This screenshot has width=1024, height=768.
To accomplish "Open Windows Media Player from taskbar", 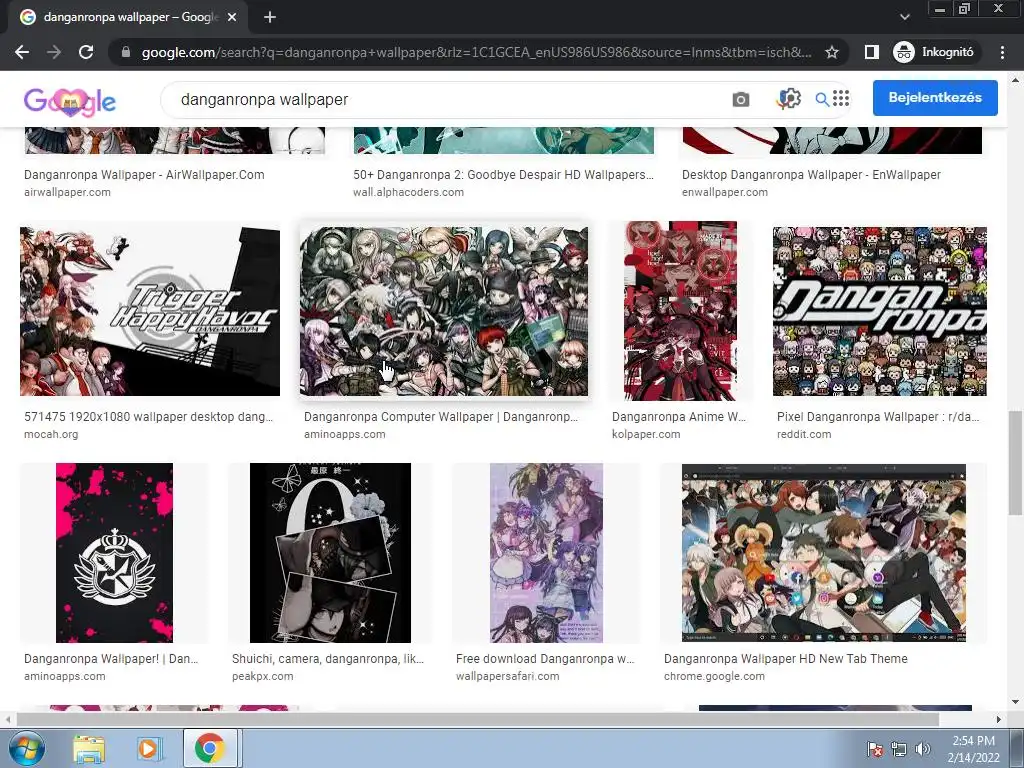I will coord(149,748).
